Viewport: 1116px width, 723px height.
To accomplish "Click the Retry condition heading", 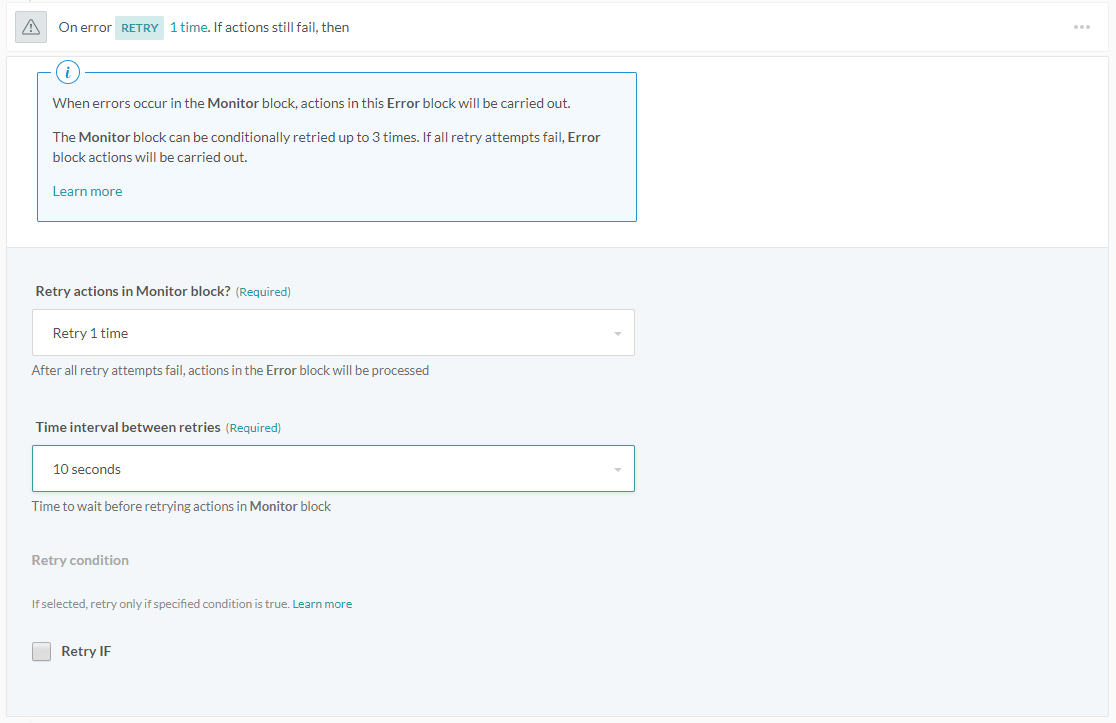I will 80,560.
